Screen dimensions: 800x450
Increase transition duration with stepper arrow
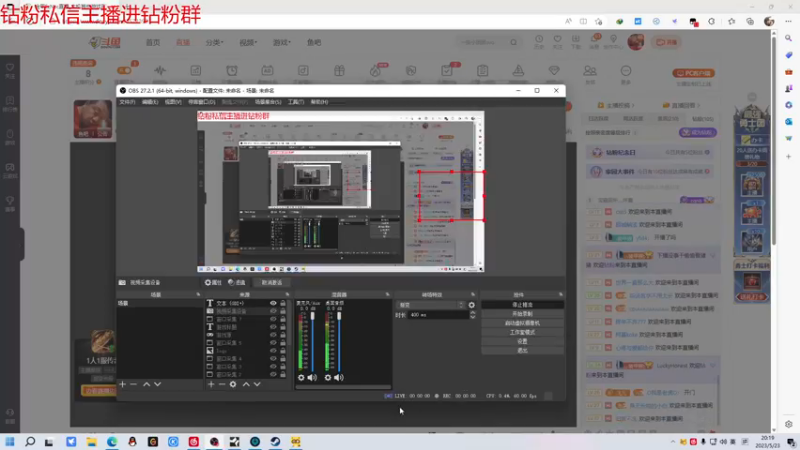click(x=472, y=313)
